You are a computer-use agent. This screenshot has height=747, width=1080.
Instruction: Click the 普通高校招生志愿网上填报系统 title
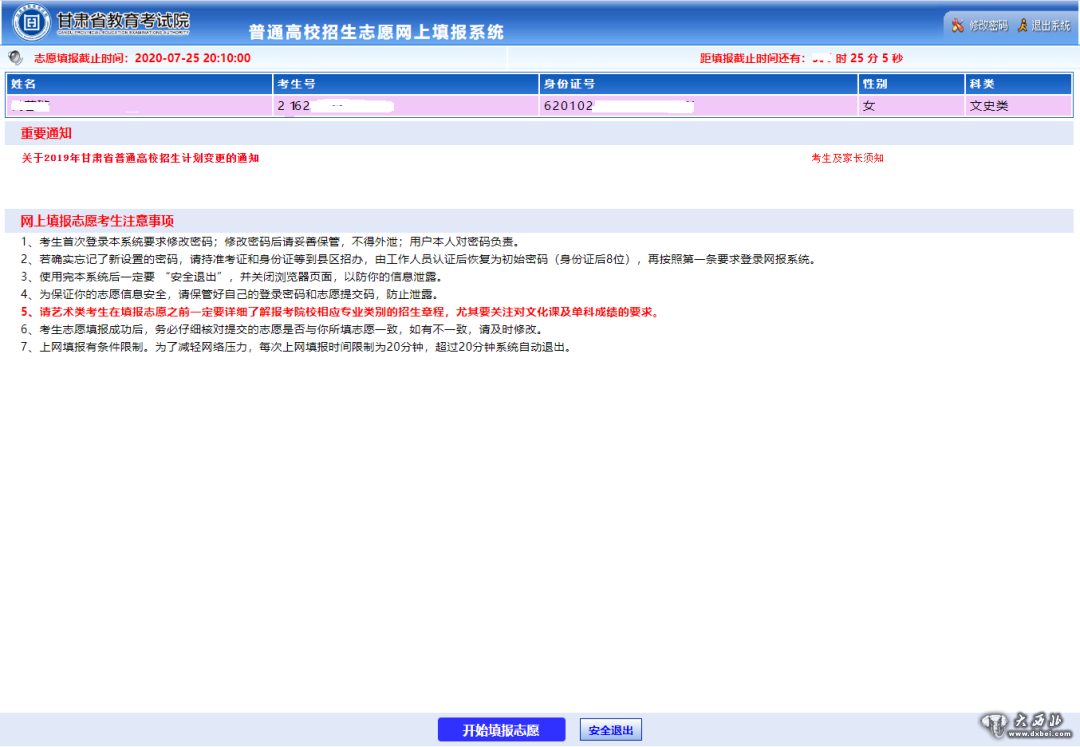376,32
